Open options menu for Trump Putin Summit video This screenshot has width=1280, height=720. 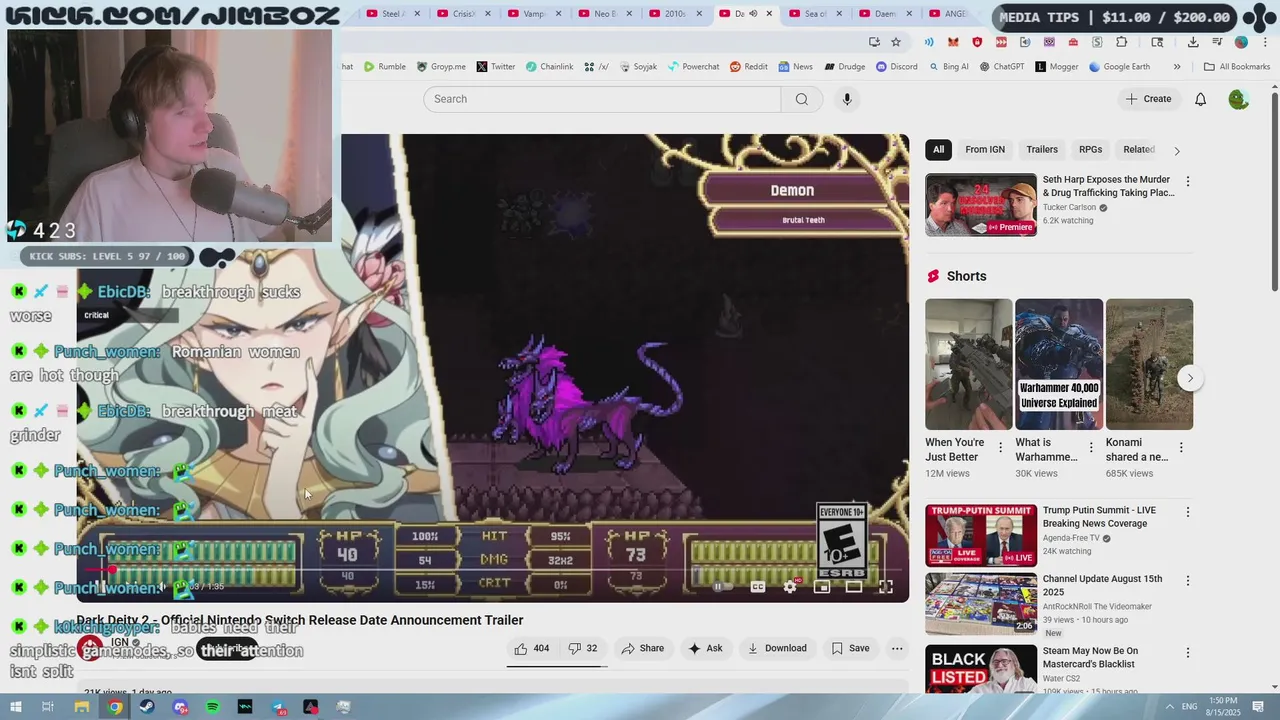point(1187,512)
